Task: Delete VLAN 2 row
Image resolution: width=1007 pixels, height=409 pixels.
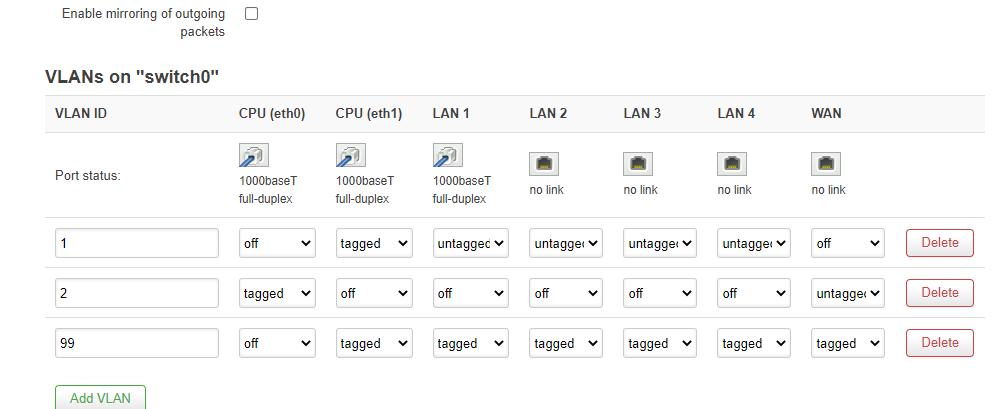Action: [940, 293]
